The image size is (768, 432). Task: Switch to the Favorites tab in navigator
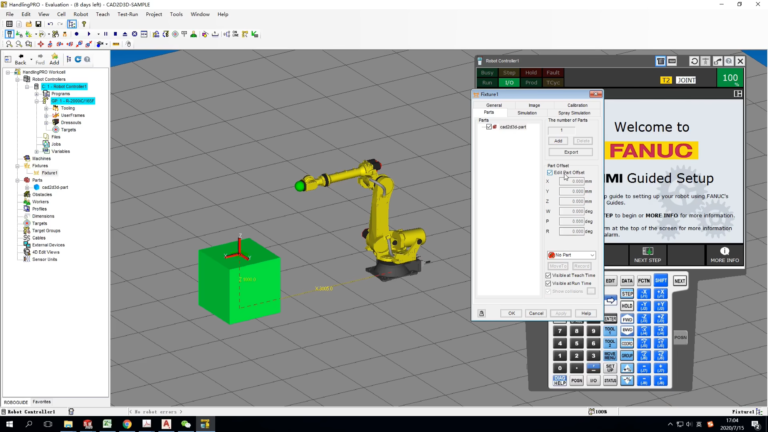click(41, 402)
